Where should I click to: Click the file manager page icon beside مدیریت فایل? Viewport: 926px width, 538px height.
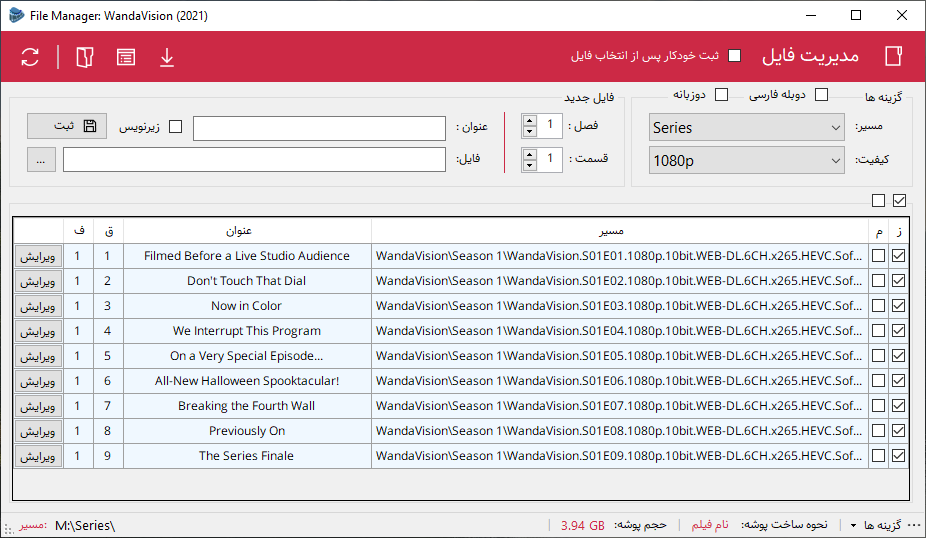pos(894,56)
